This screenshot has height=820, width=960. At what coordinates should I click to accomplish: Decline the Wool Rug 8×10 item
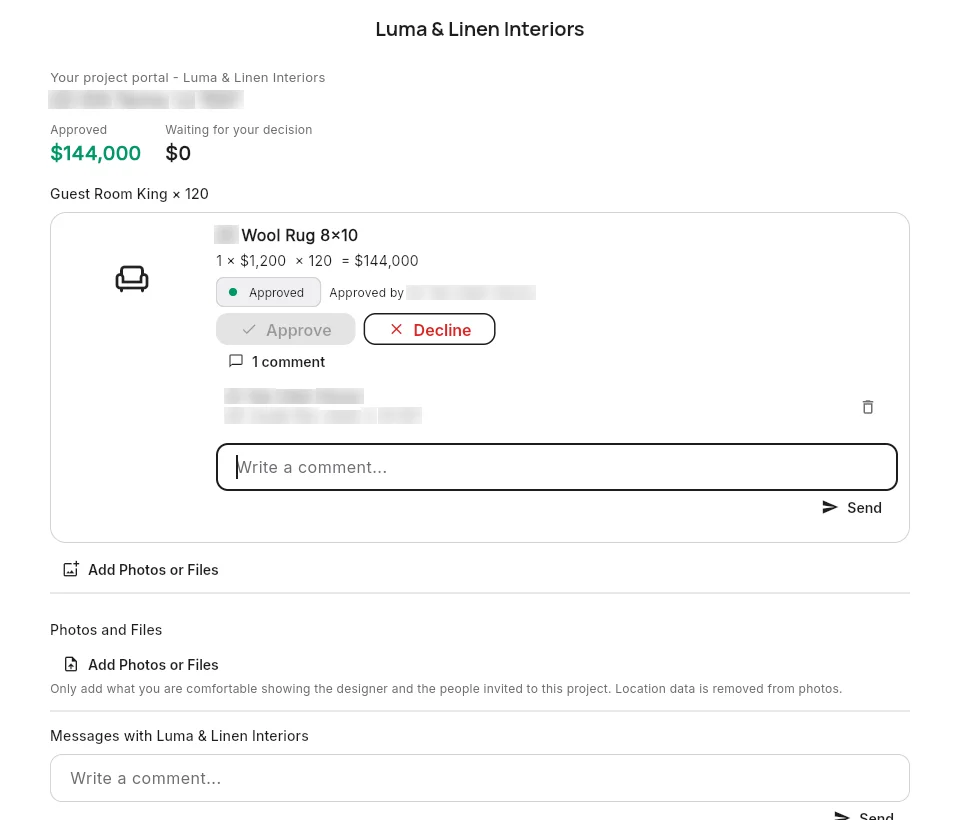click(x=429, y=329)
